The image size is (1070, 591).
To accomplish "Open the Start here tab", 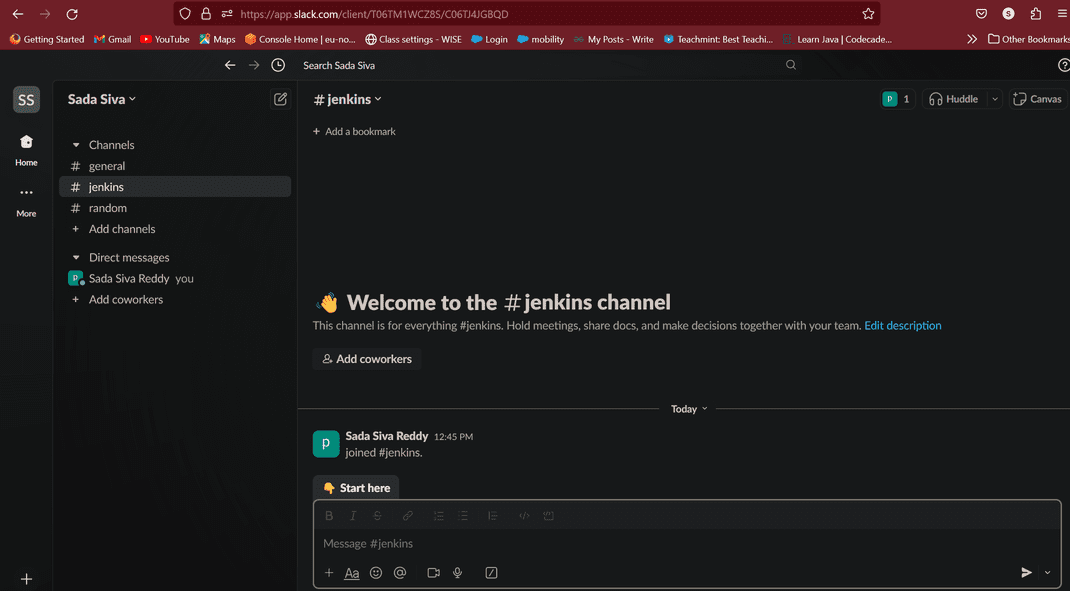I will [356, 488].
